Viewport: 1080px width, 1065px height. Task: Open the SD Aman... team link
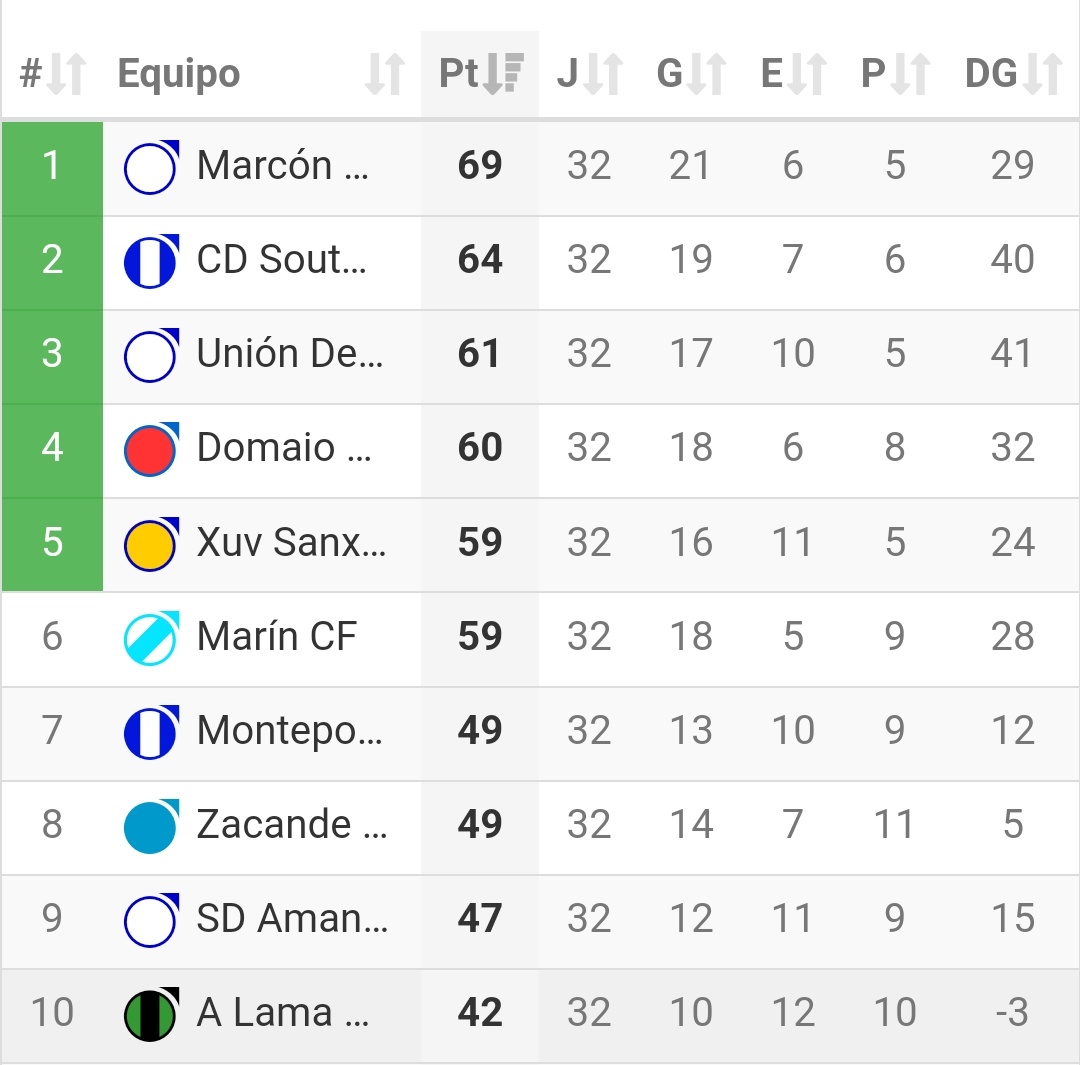pos(291,919)
